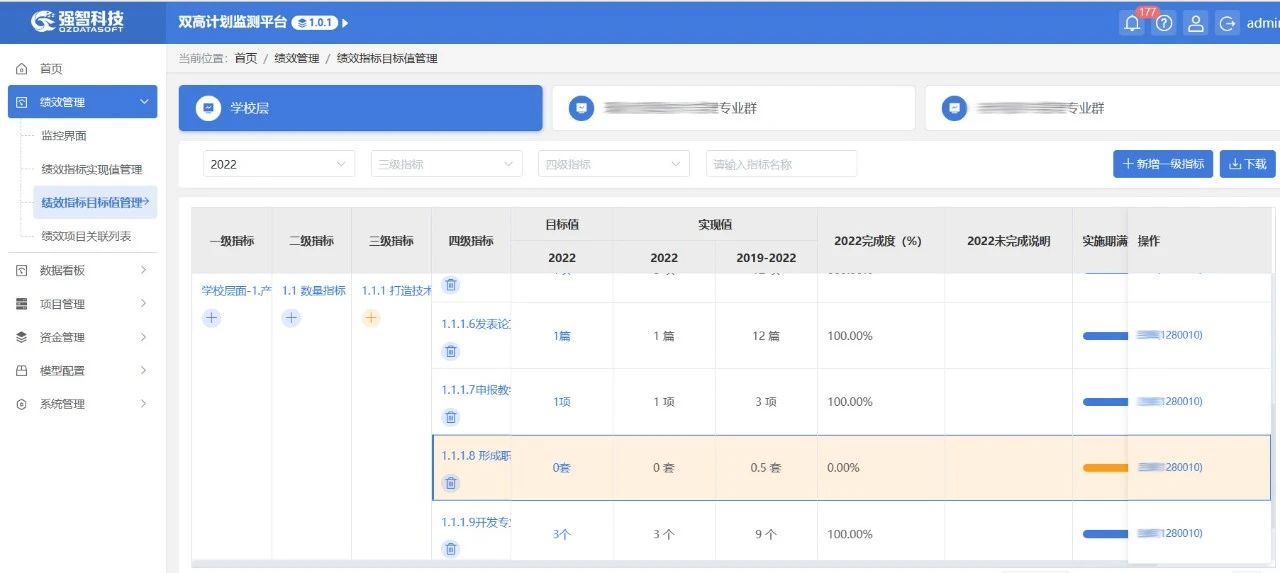Image resolution: width=1280 pixels, height=573 pixels.
Task: Expand 数据看板 sidebar menu
Action: click(82, 270)
